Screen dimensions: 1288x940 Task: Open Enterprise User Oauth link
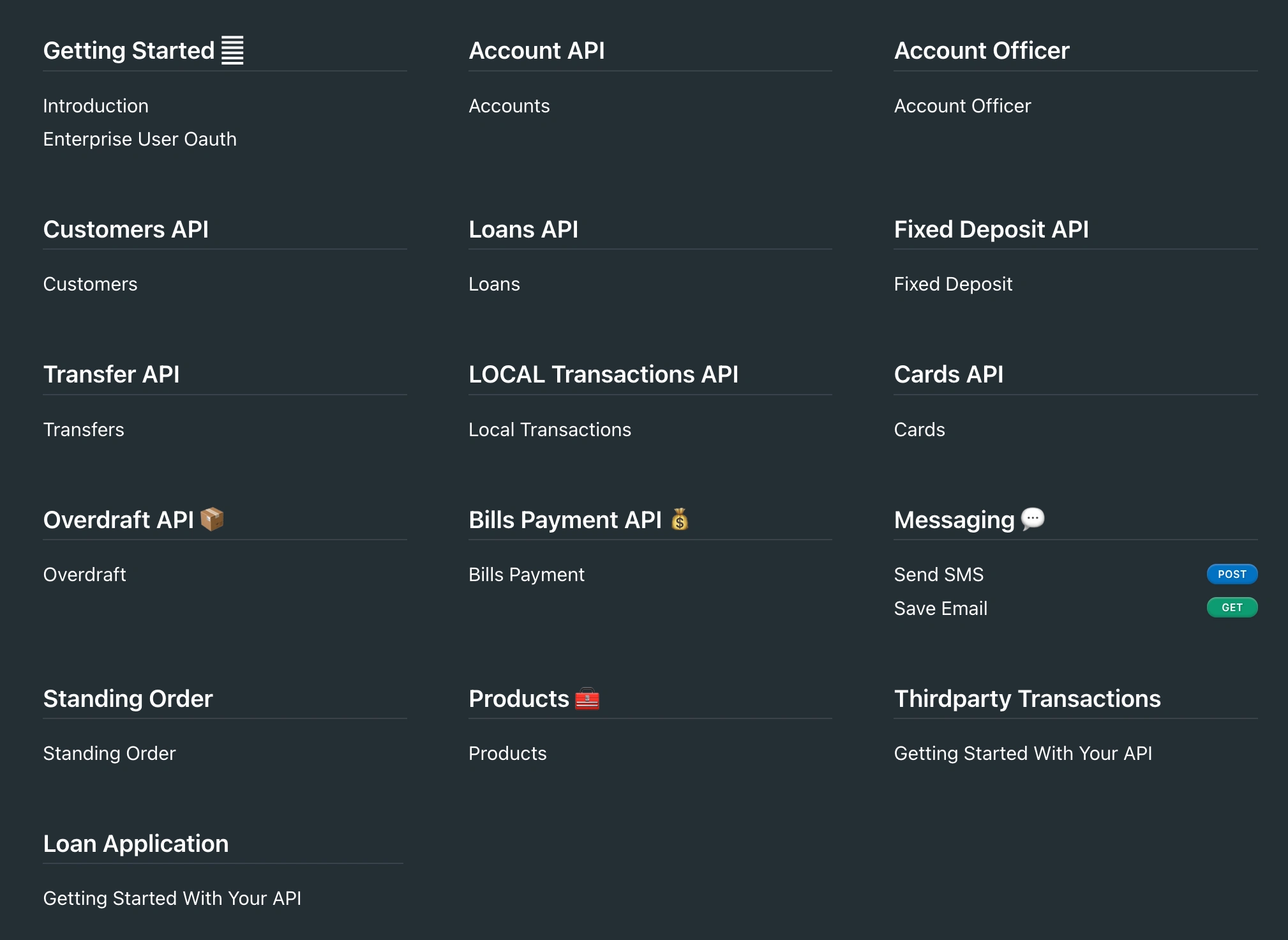[x=140, y=139]
